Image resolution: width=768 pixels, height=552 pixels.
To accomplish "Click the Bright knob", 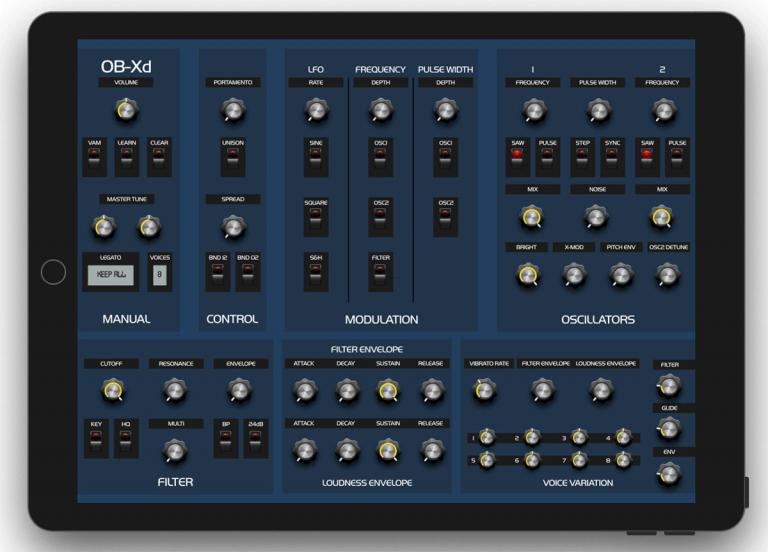I will [528, 275].
